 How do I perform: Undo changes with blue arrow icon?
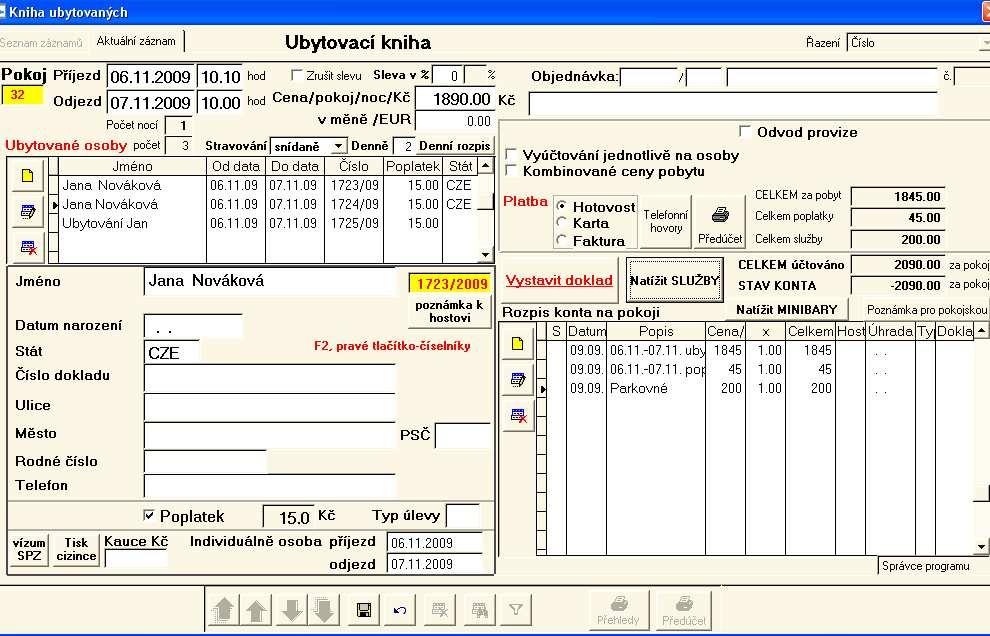pos(400,610)
